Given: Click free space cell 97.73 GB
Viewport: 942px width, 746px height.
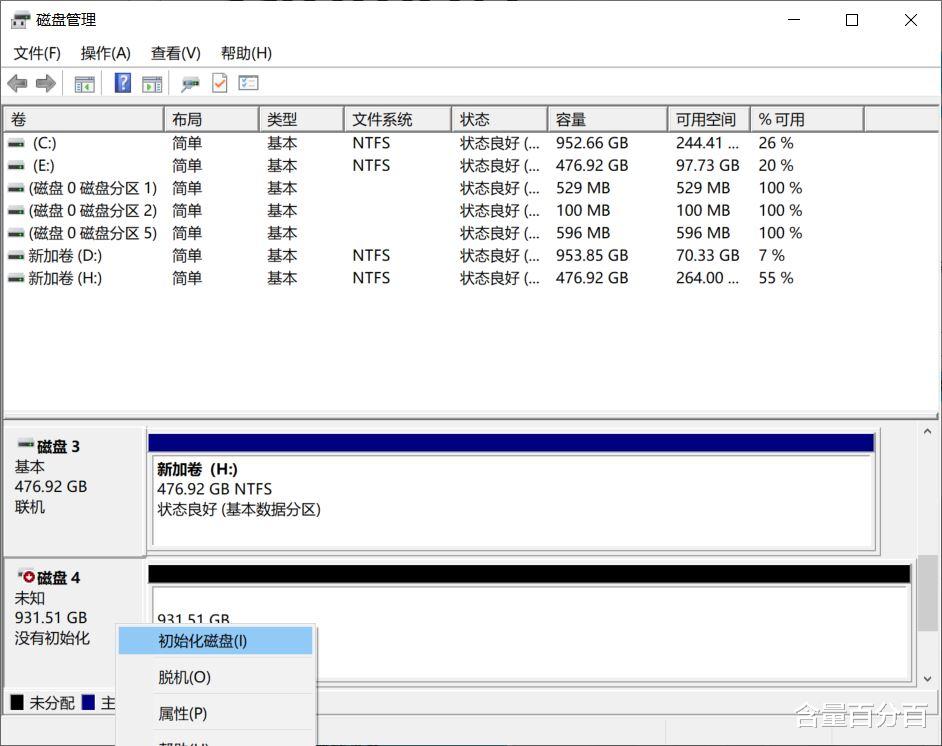Looking at the screenshot, I should tap(707, 166).
